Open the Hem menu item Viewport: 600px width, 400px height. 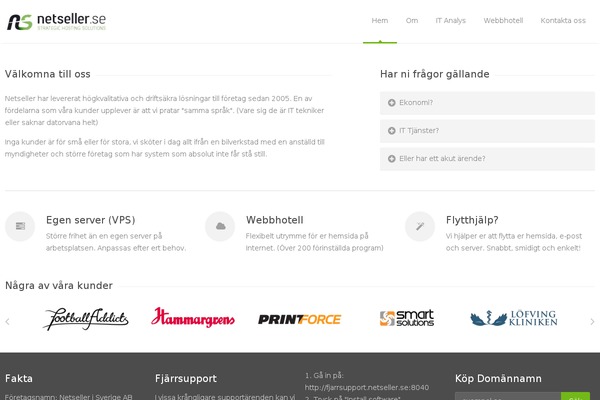coord(380,21)
